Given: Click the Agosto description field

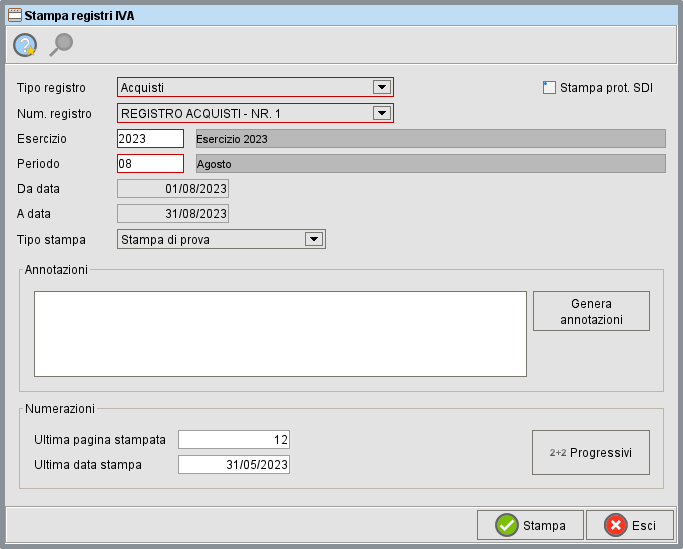Looking at the screenshot, I should pyautogui.click(x=431, y=163).
